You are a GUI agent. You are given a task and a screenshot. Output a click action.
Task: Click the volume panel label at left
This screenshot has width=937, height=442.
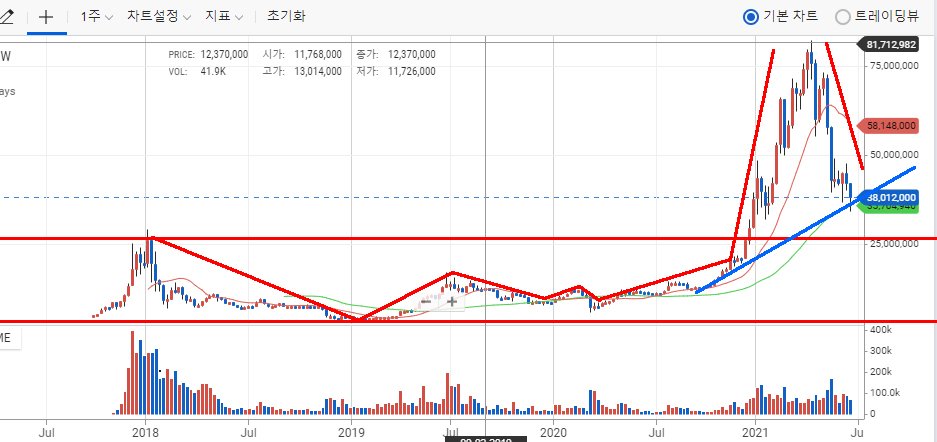tap(8, 339)
